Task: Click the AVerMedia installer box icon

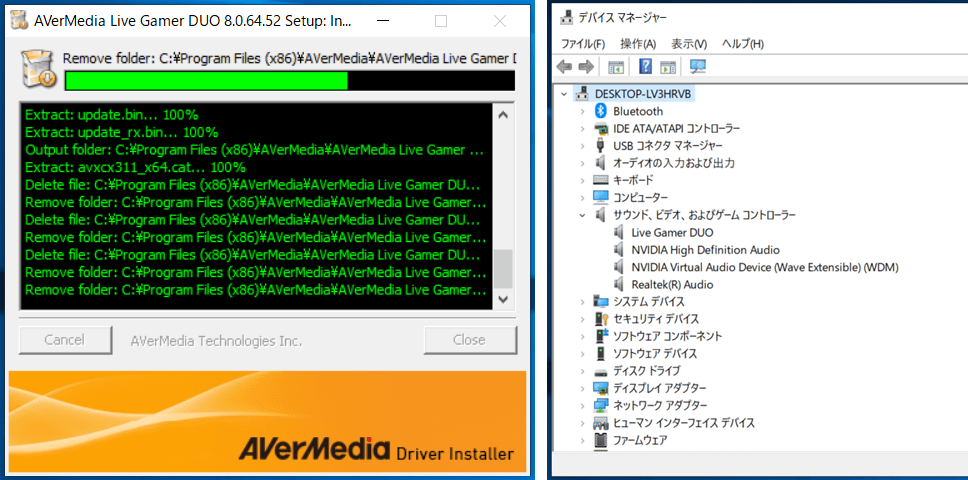Action: (37, 68)
